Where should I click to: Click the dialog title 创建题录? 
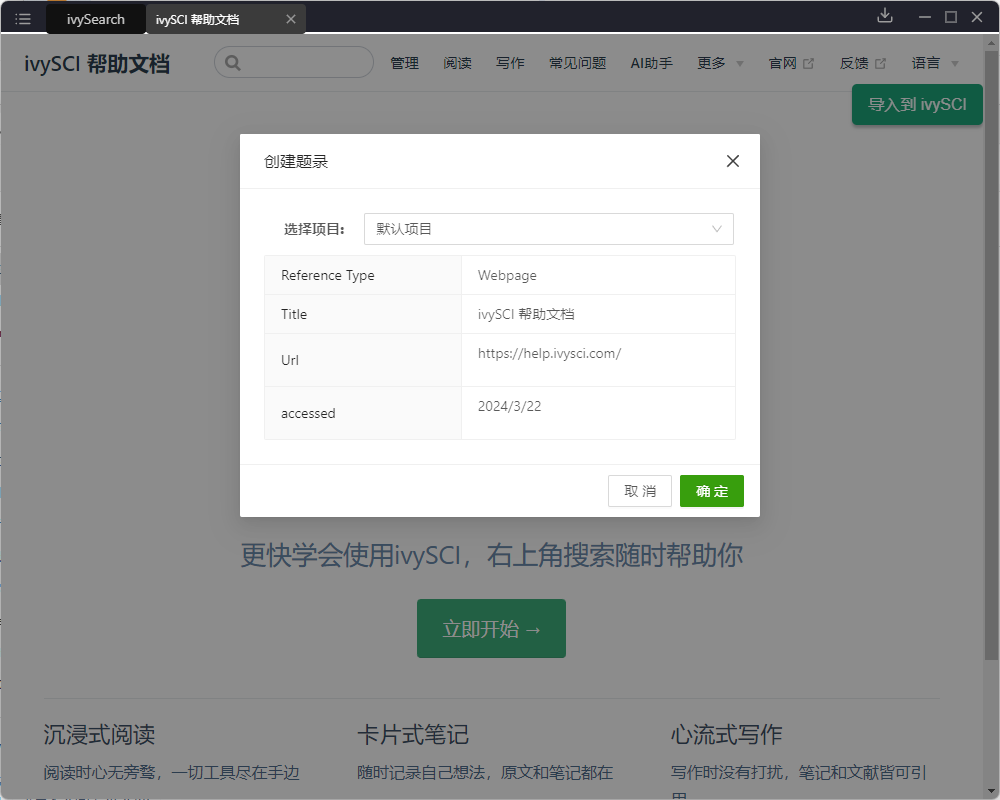tap(296, 161)
